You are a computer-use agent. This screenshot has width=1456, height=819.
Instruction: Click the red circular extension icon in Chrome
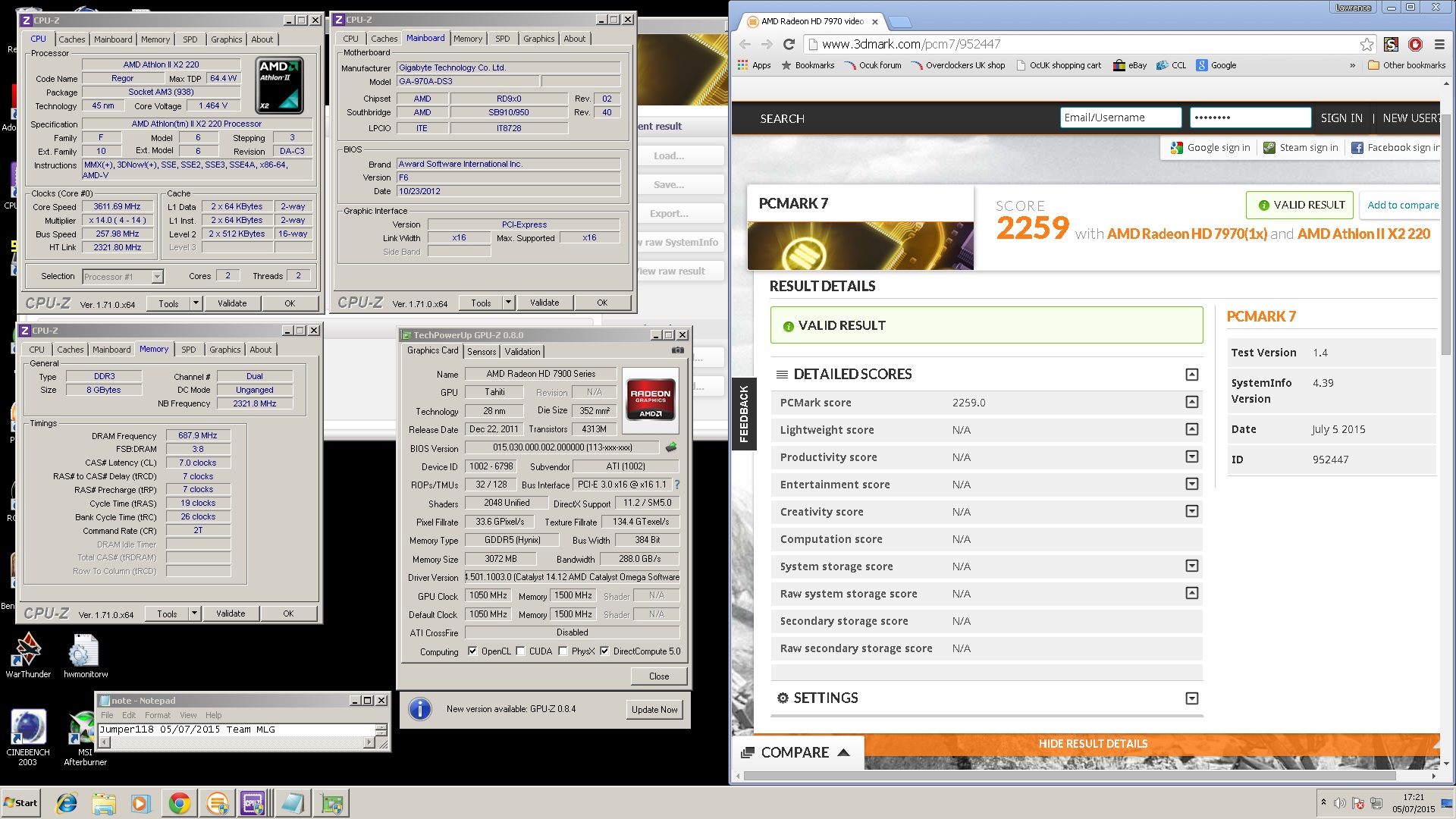(x=1415, y=44)
